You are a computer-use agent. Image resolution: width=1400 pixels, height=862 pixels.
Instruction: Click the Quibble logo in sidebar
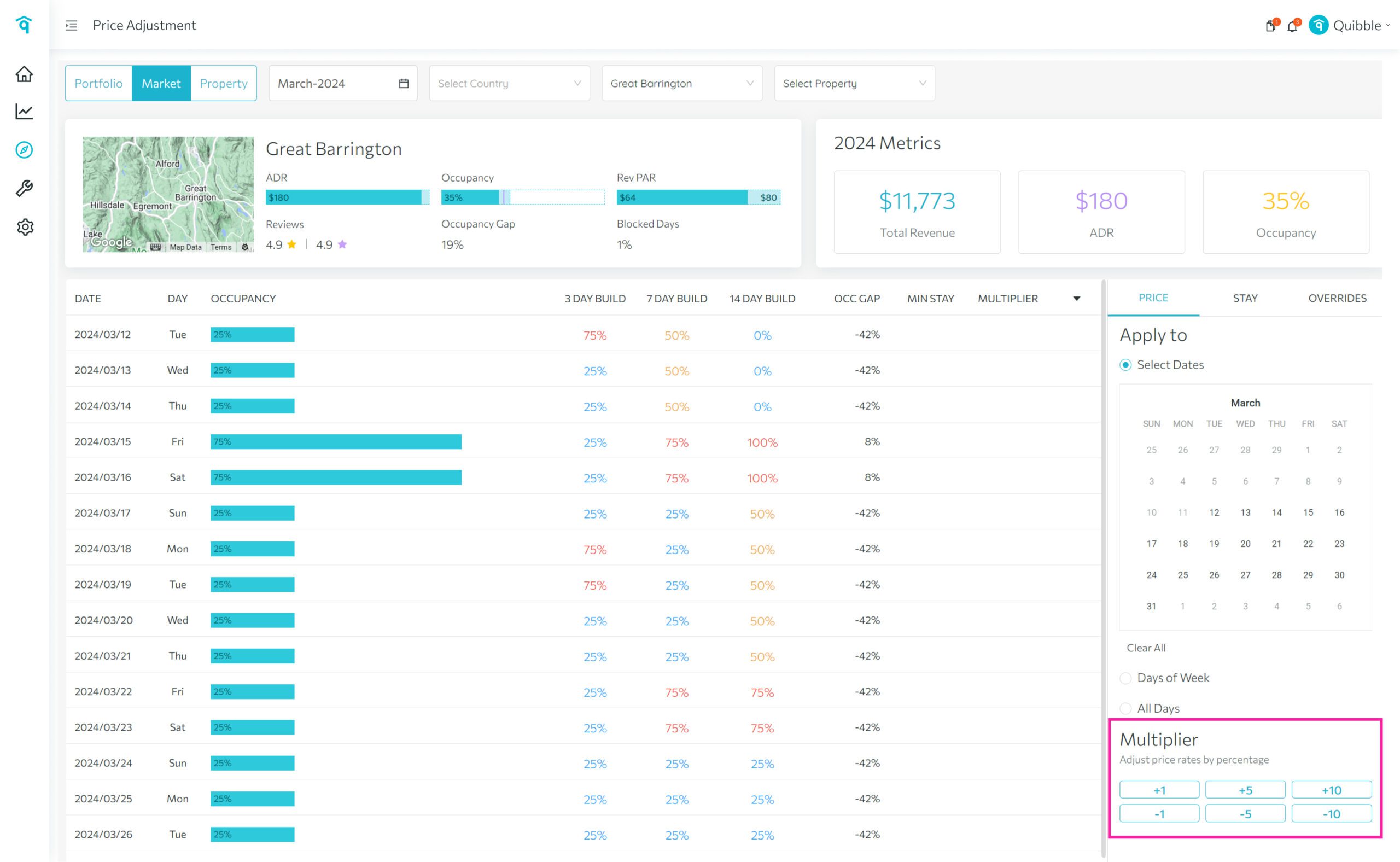pos(24,24)
